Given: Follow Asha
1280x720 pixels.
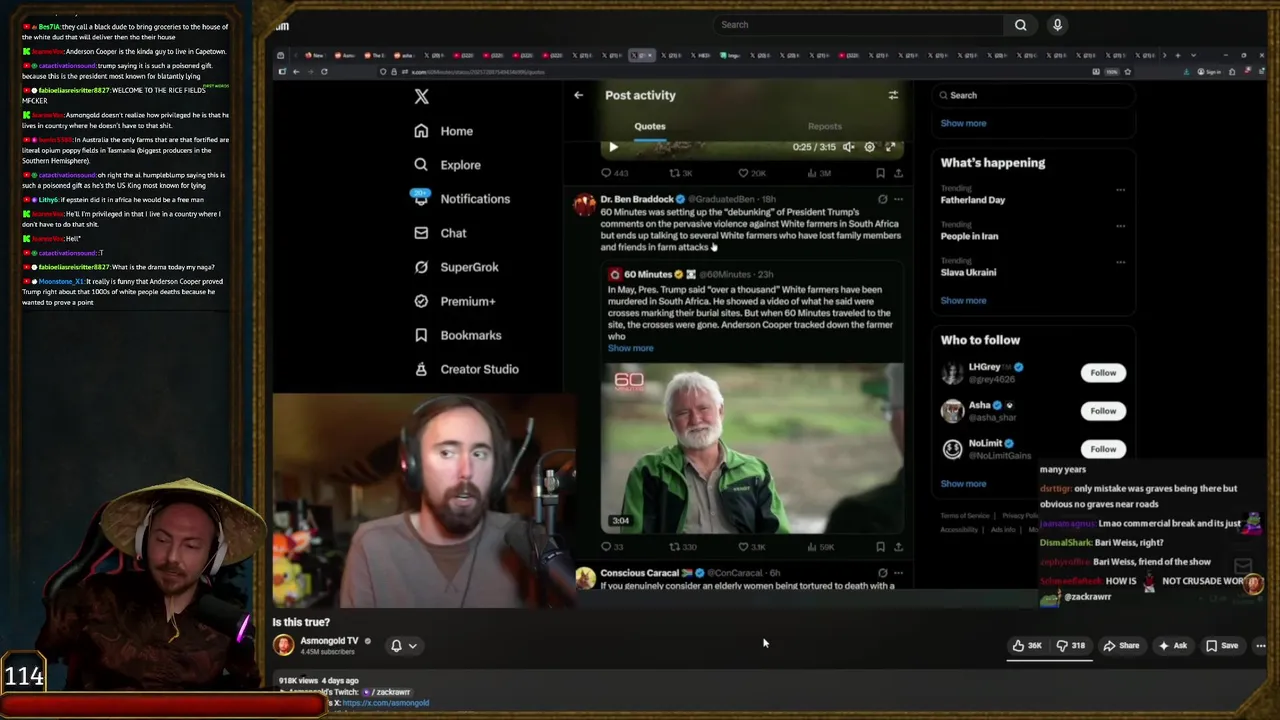Looking at the screenshot, I should 1103,411.
